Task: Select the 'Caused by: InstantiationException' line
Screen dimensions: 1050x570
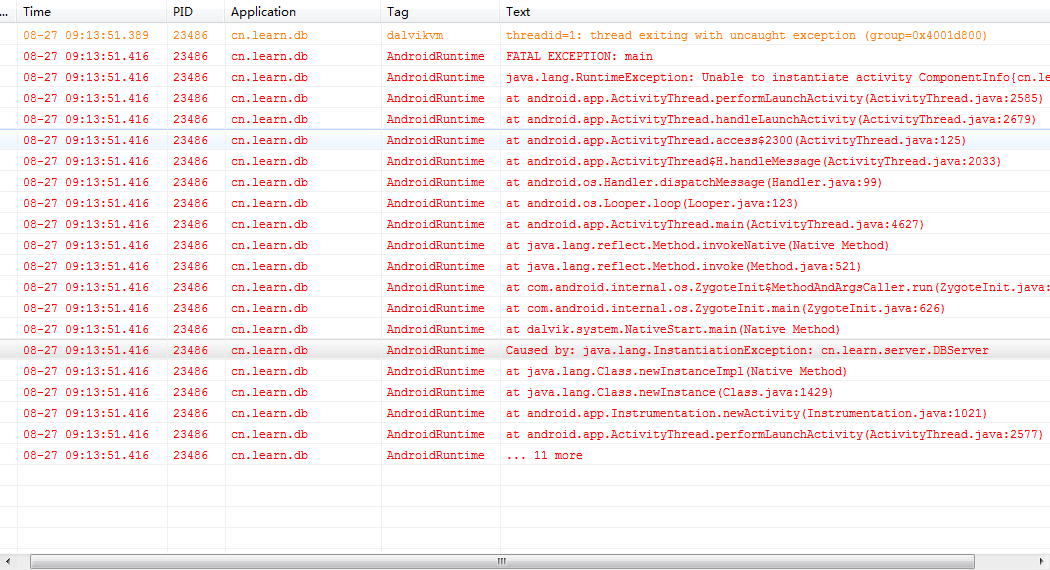Action: coord(525,350)
